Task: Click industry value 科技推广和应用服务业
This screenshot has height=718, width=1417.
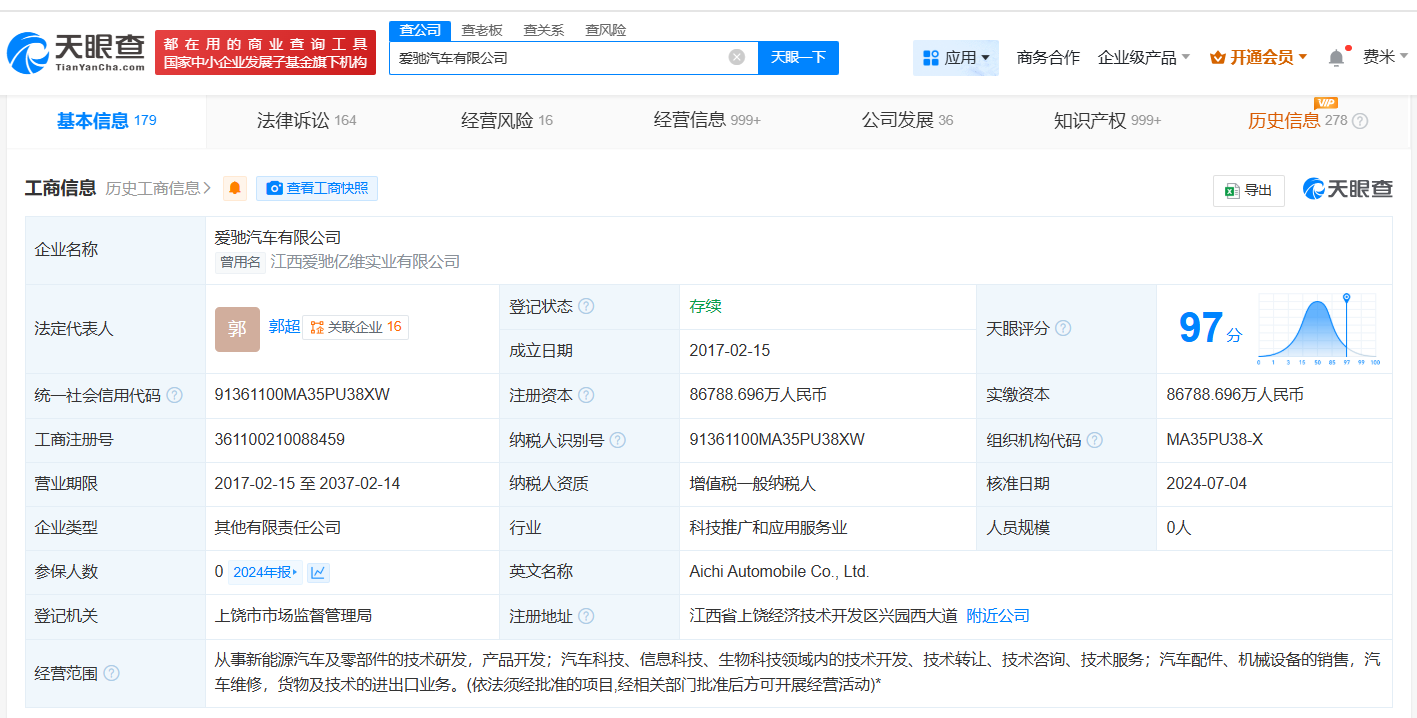Action: coord(768,528)
